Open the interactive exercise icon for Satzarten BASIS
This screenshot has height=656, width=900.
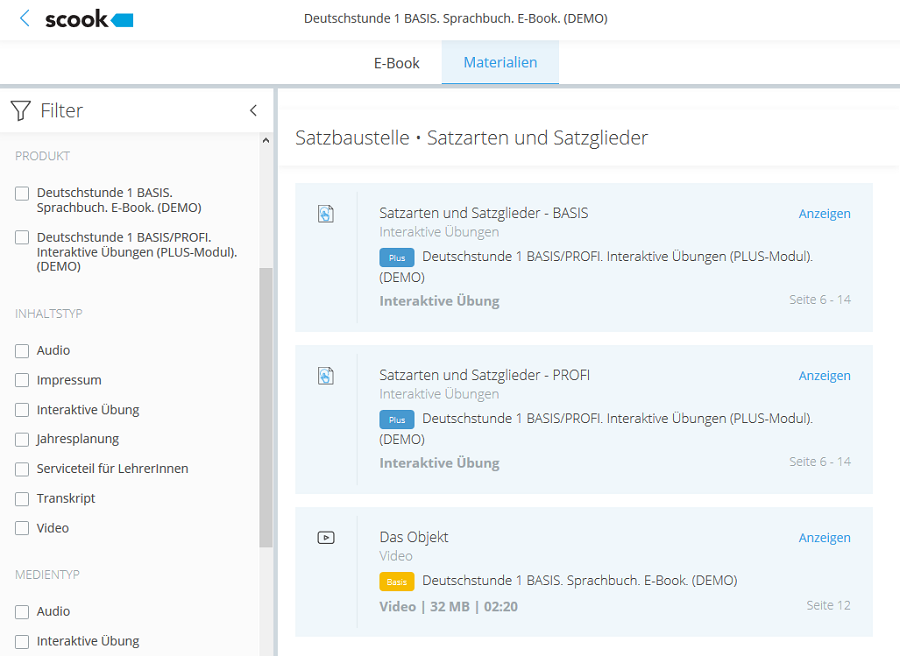325,214
